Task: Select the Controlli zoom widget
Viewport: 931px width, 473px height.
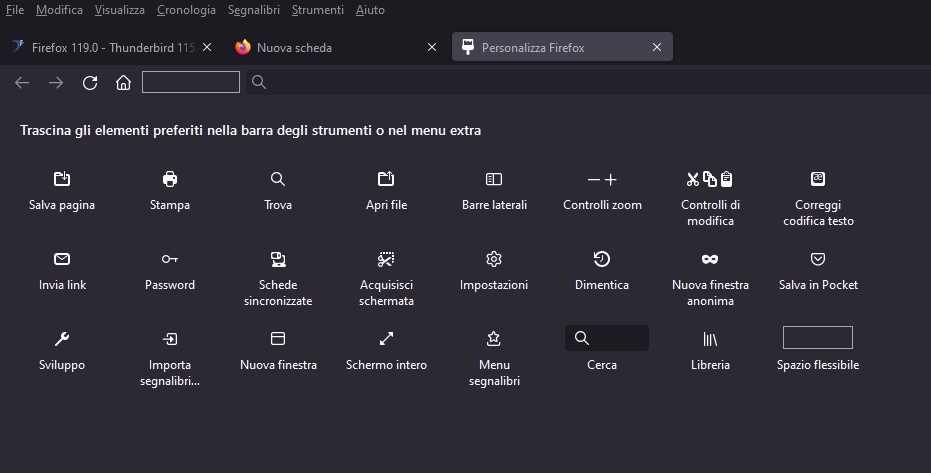Action: click(x=602, y=179)
